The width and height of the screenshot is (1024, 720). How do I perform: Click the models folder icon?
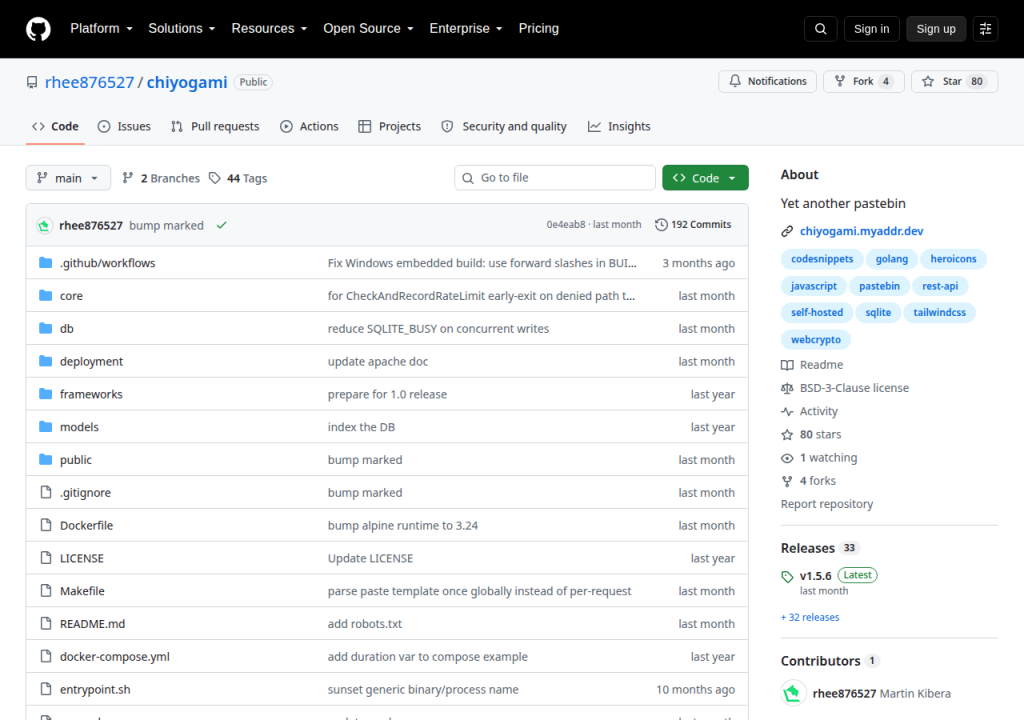46,427
